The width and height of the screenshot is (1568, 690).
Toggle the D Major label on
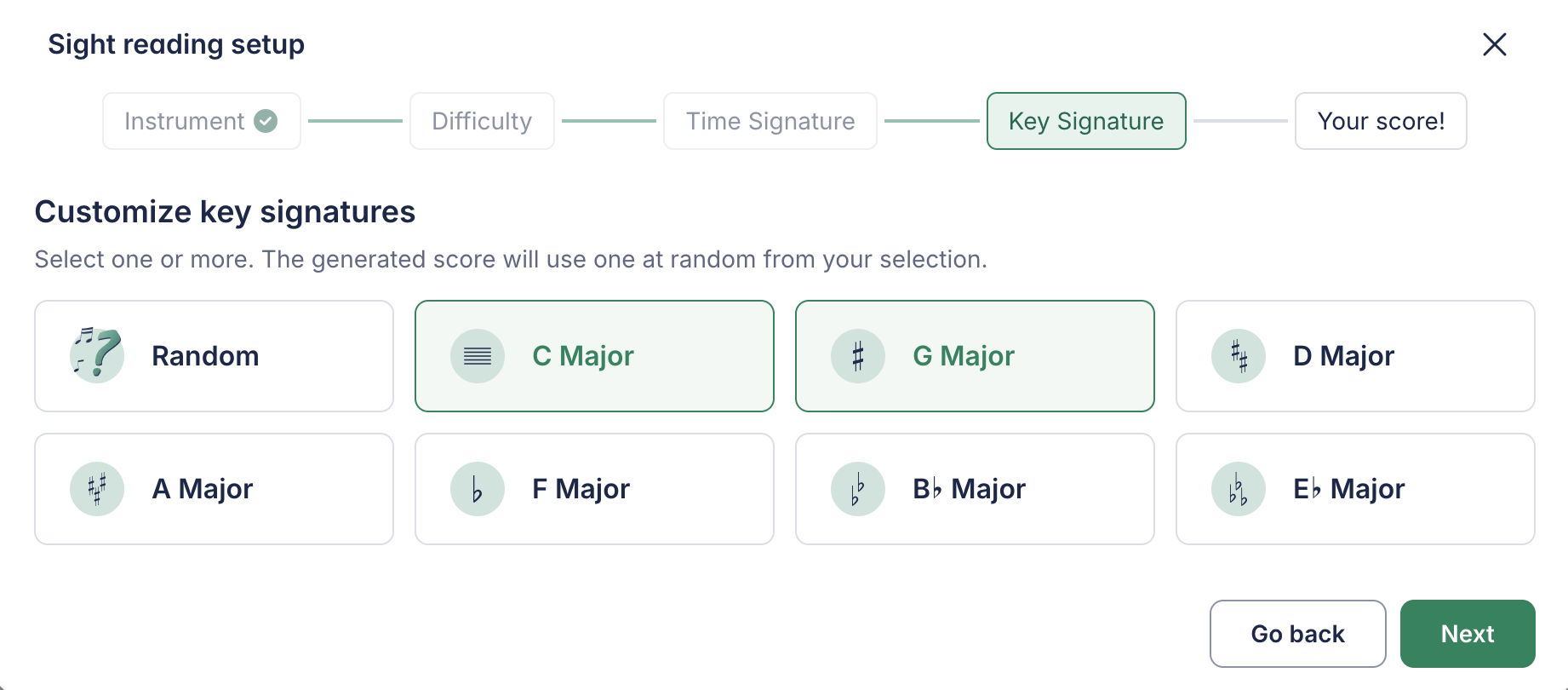tap(1343, 356)
